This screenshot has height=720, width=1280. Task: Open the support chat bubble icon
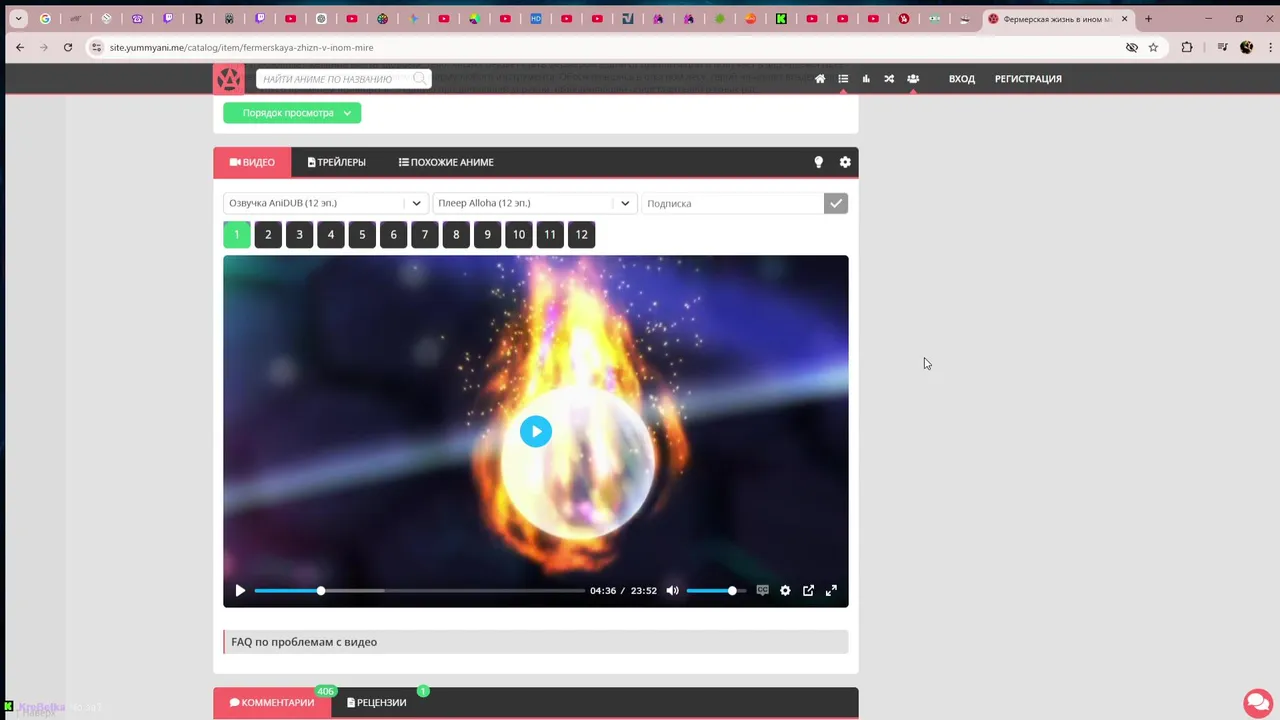coord(1257,702)
